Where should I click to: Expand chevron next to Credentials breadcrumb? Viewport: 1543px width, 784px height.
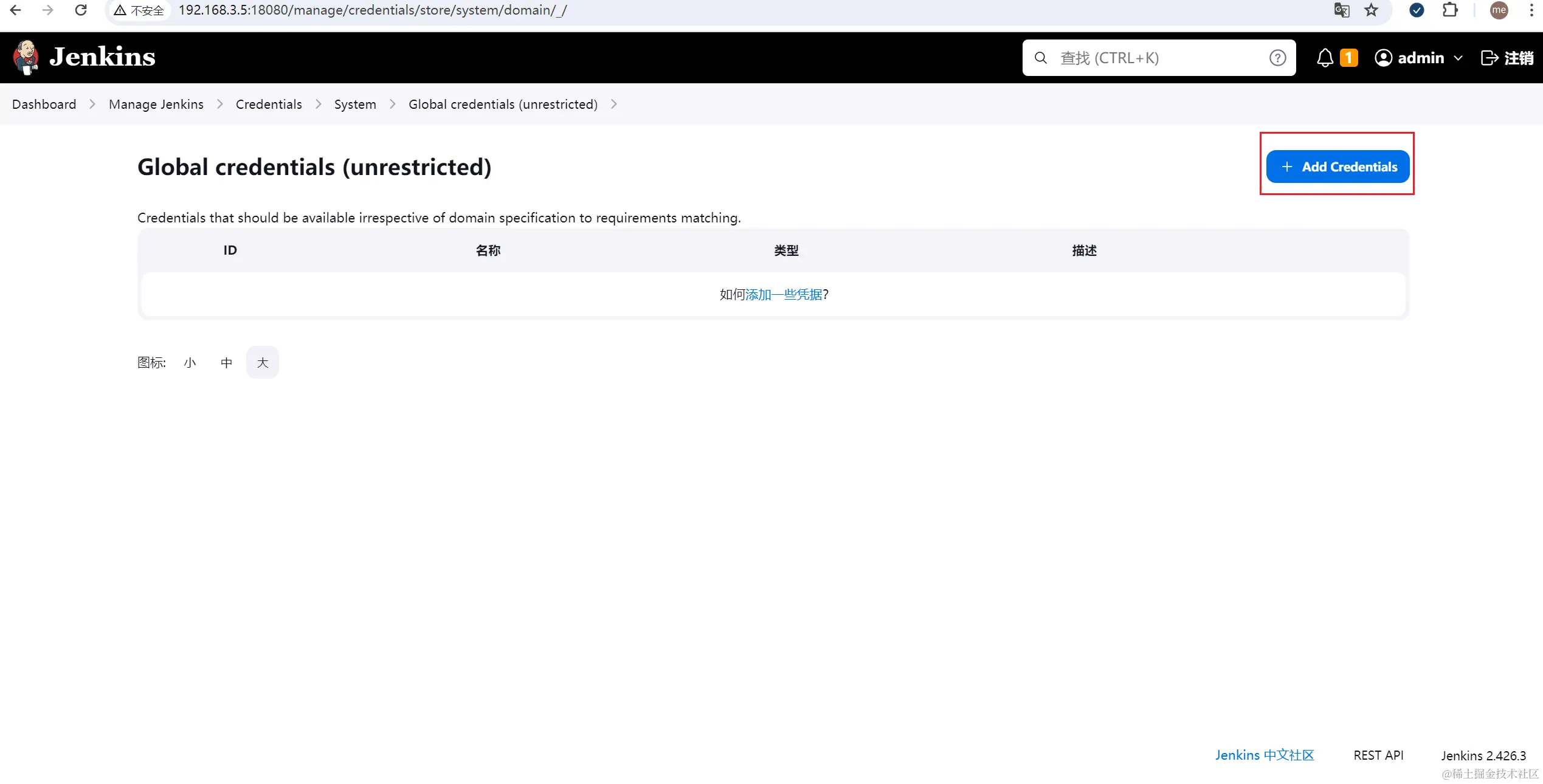pos(319,104)
